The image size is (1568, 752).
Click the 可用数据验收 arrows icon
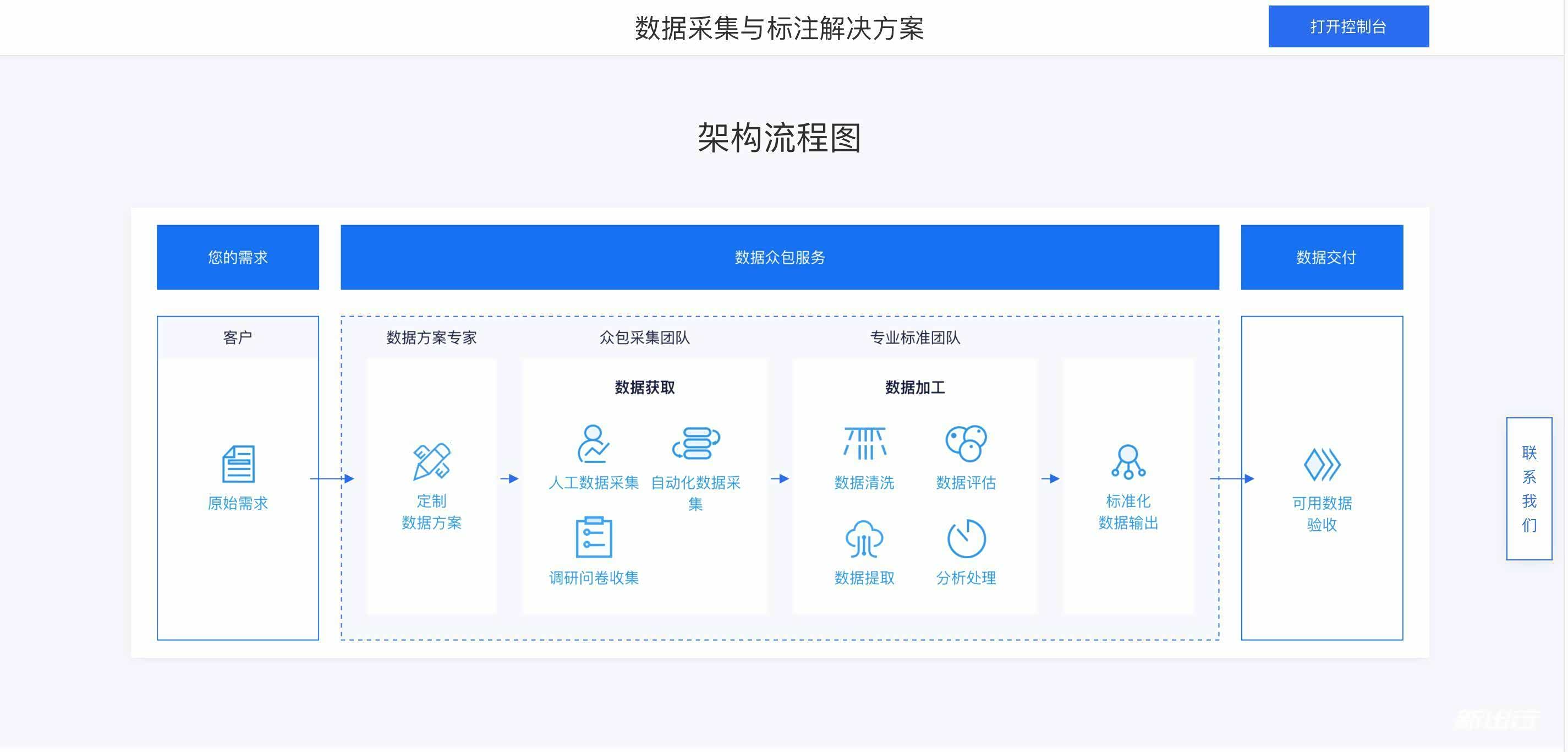[x=1322, y=465]
